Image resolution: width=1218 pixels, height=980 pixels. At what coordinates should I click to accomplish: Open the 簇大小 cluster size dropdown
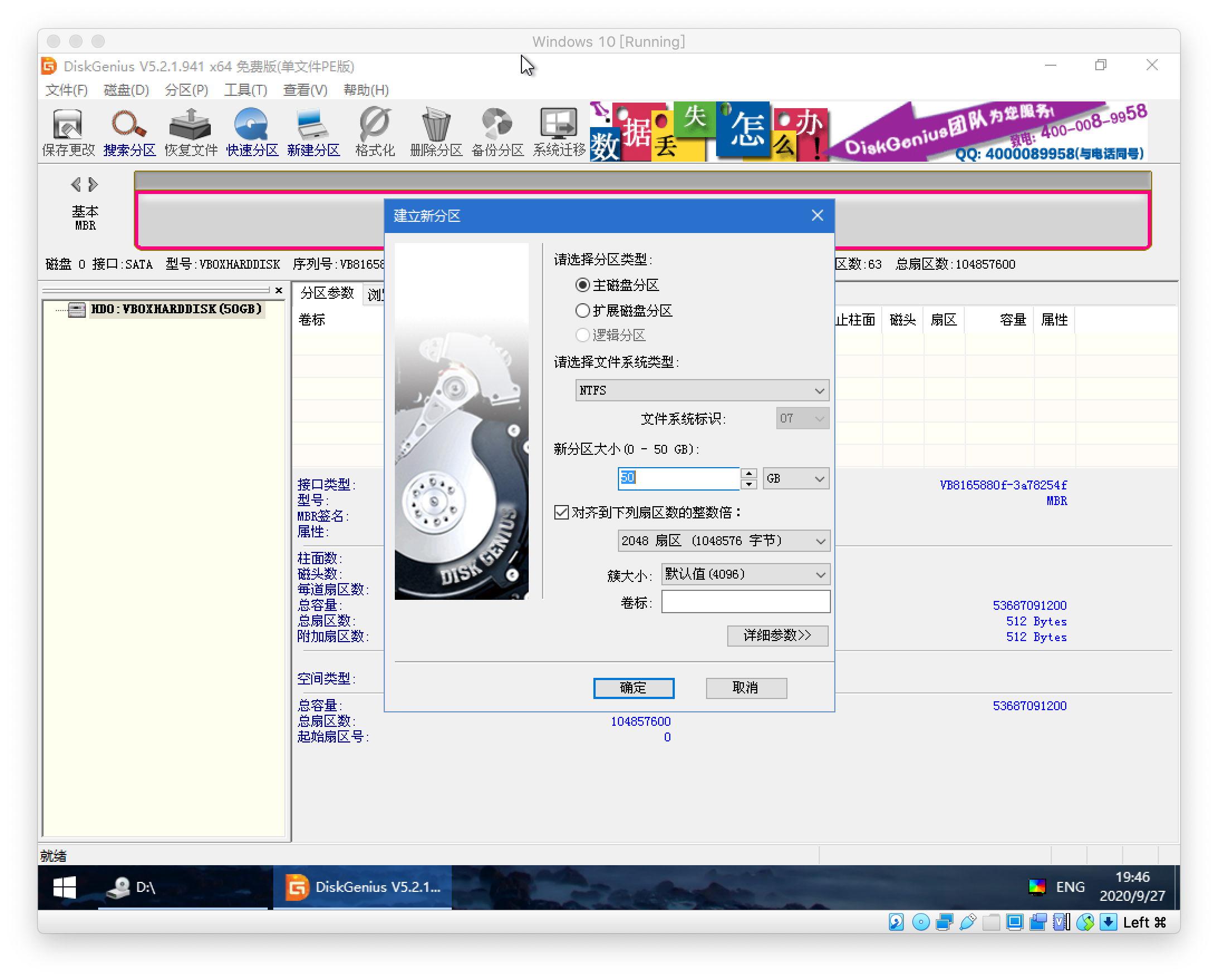(745, 574)
